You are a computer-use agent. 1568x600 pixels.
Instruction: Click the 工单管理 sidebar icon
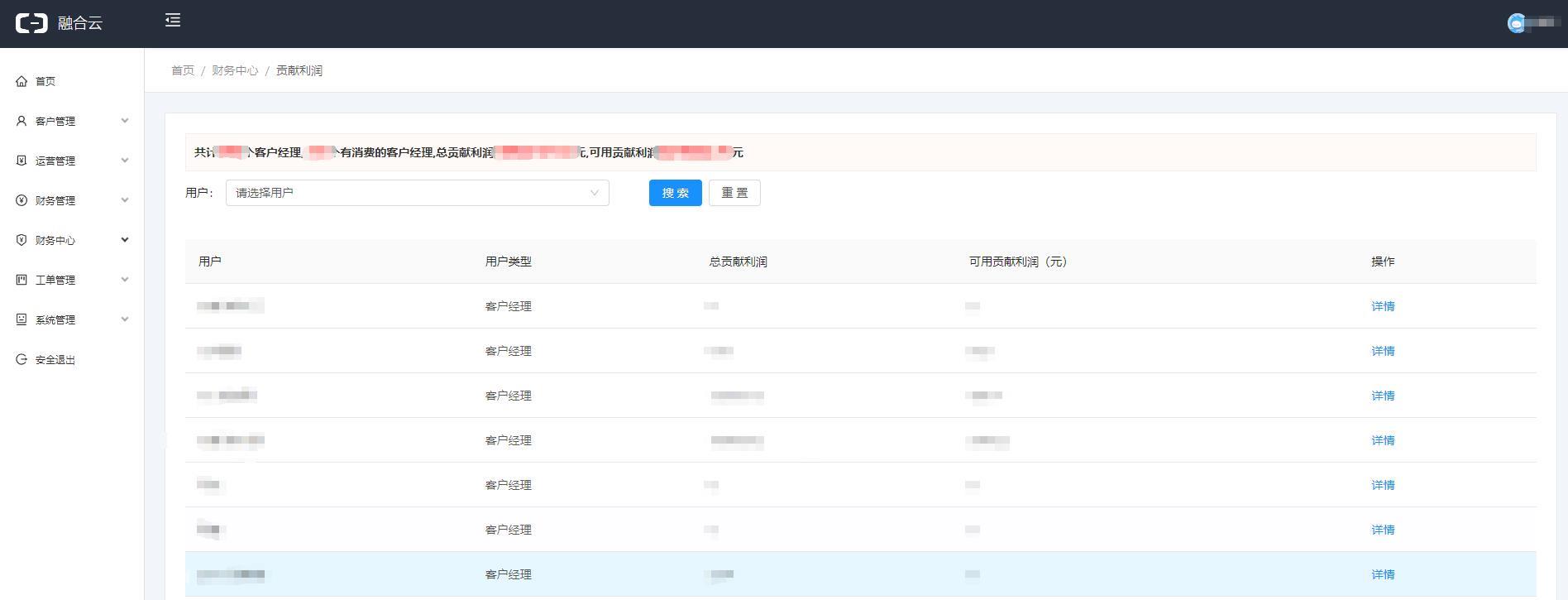click(x=22, y=280)
